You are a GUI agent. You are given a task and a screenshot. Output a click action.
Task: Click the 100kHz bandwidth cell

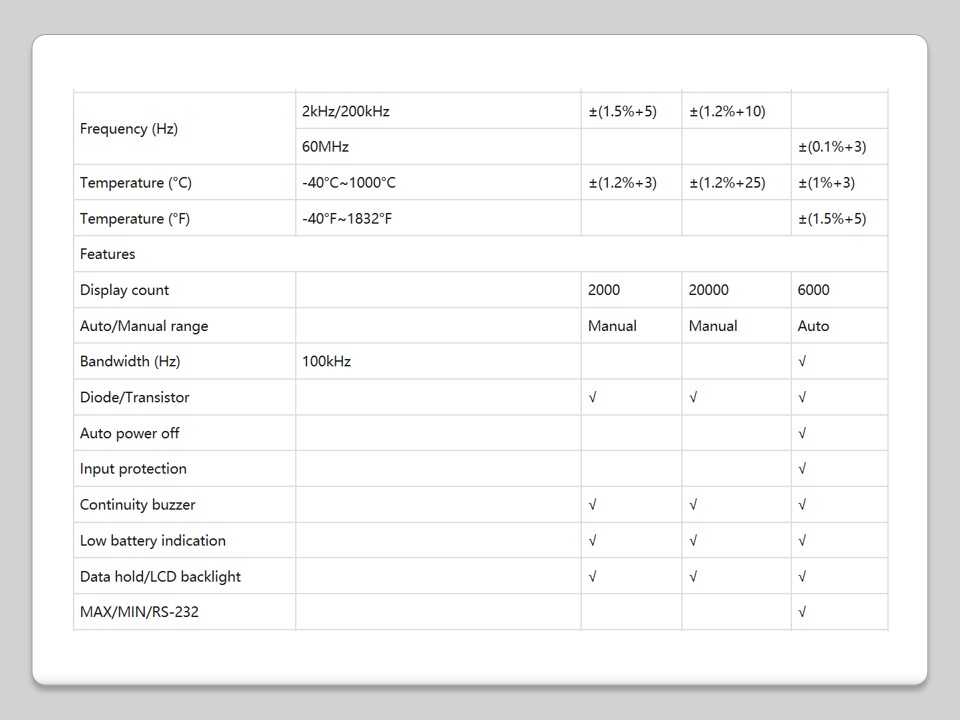click(327, 362)
